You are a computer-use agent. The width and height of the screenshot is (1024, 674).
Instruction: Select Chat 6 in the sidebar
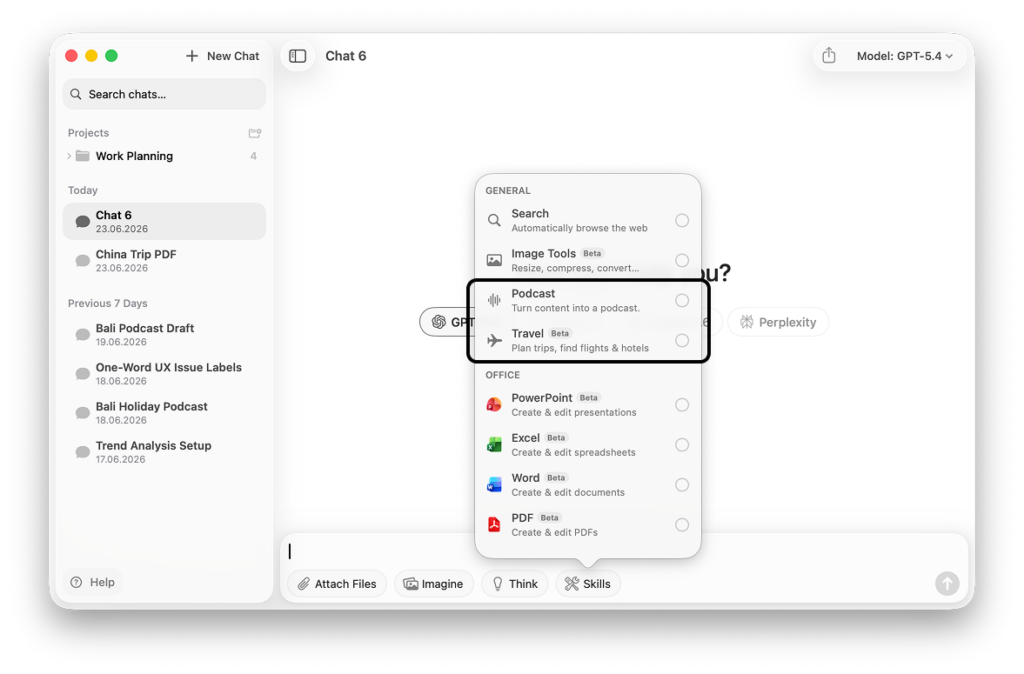point(165,221)
